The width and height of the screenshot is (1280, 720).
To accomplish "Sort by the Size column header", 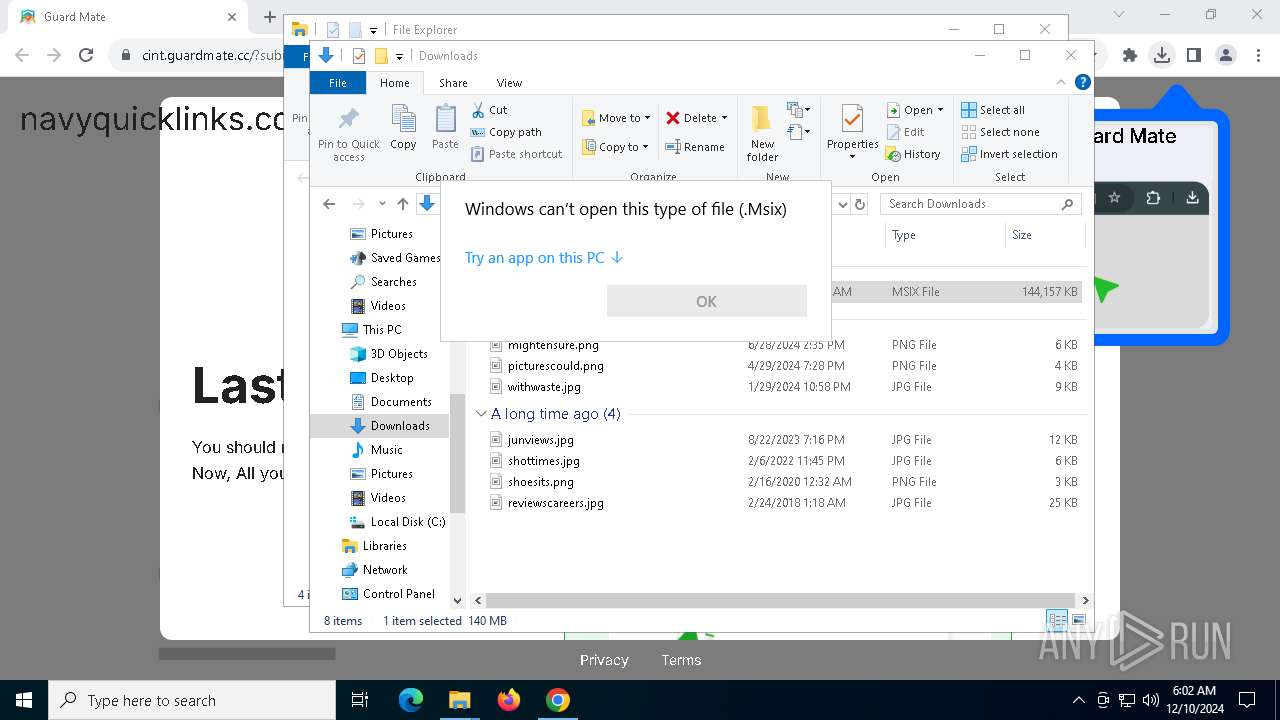I will click(1044, 235).
